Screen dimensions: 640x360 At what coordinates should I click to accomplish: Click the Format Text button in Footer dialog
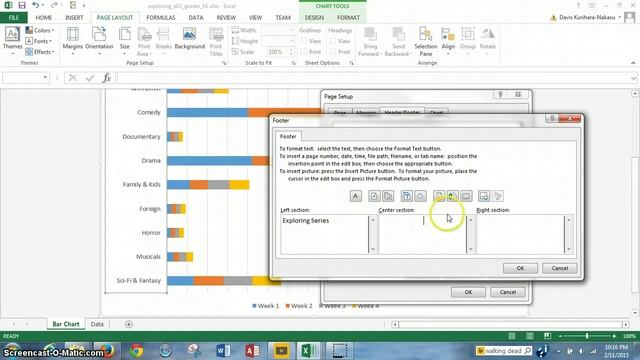tap(356, 196)
